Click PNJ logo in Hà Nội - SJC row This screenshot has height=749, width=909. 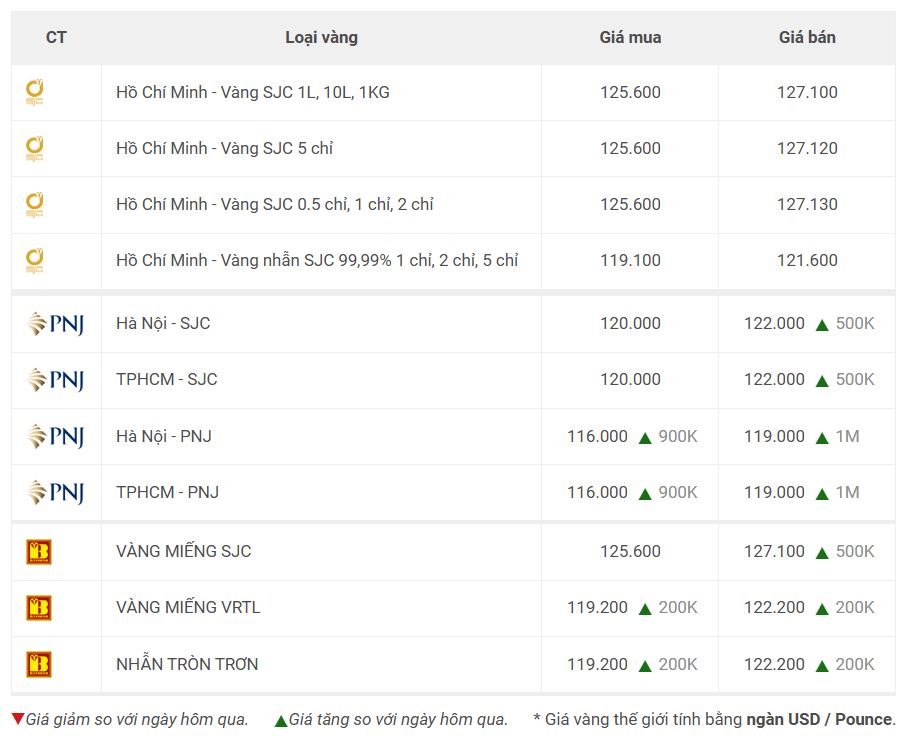tap(56, 323)
